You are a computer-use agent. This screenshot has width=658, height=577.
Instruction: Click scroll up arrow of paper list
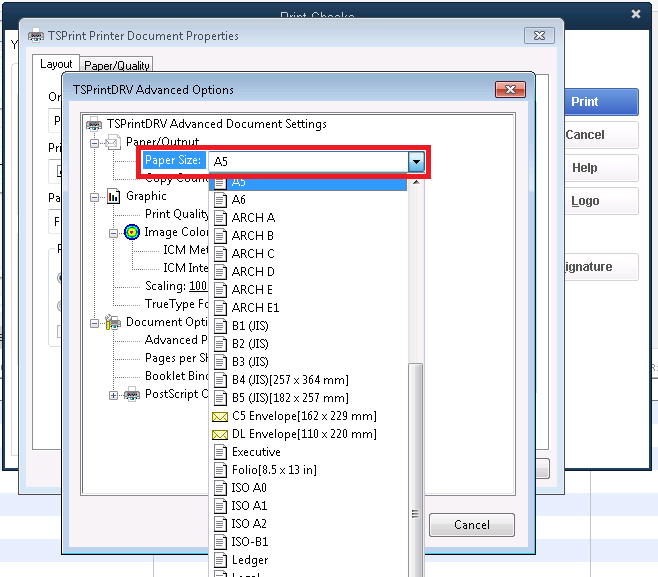click(x=416, y=183)
